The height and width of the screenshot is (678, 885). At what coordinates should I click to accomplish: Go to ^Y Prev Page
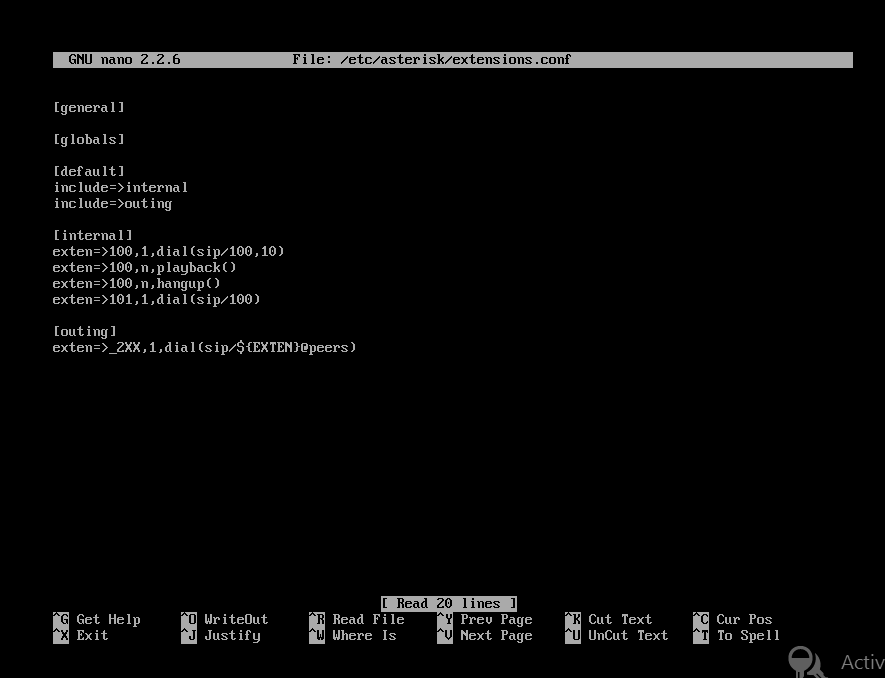pyautogui.click(x=484, y=619)
